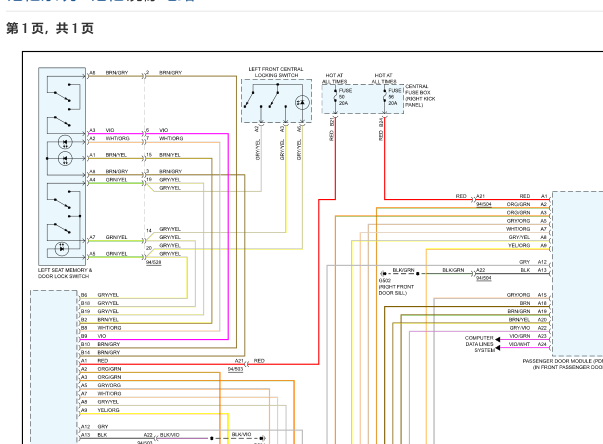Click the BRN/YEL label at seat switch pin A1

(x=117, y=155)
